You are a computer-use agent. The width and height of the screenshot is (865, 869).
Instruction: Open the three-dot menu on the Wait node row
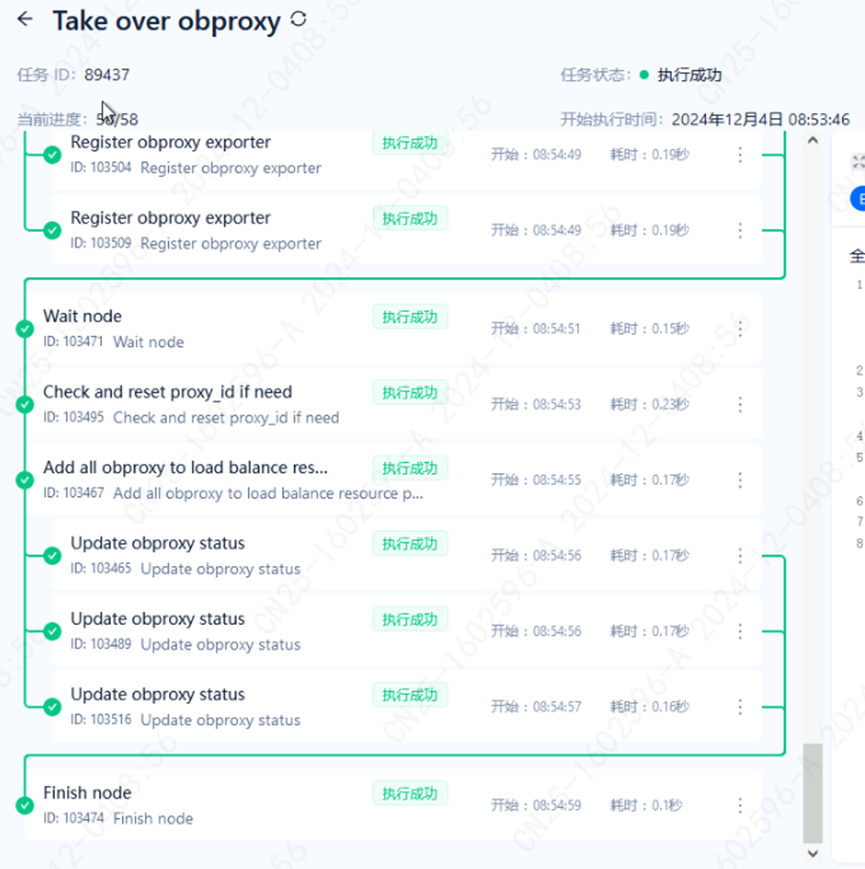pos(740,329)
